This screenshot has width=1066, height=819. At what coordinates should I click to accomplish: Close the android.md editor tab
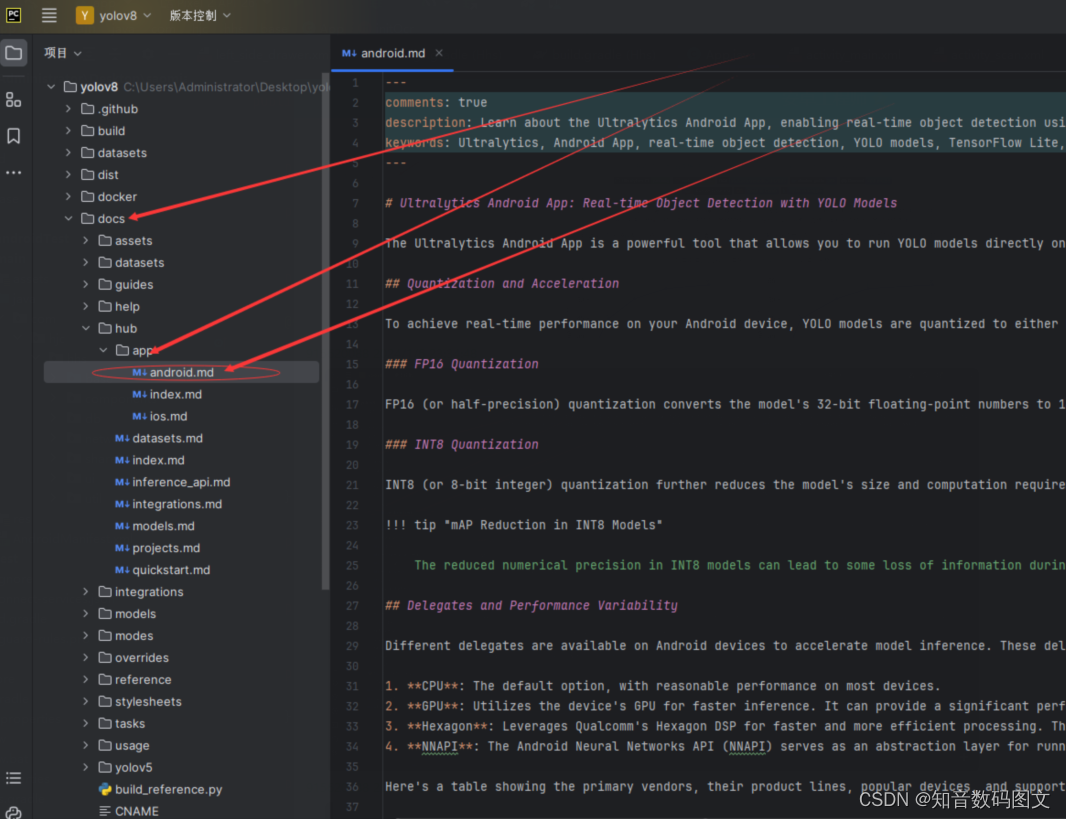pyautogui.click(x=439, y=53)
